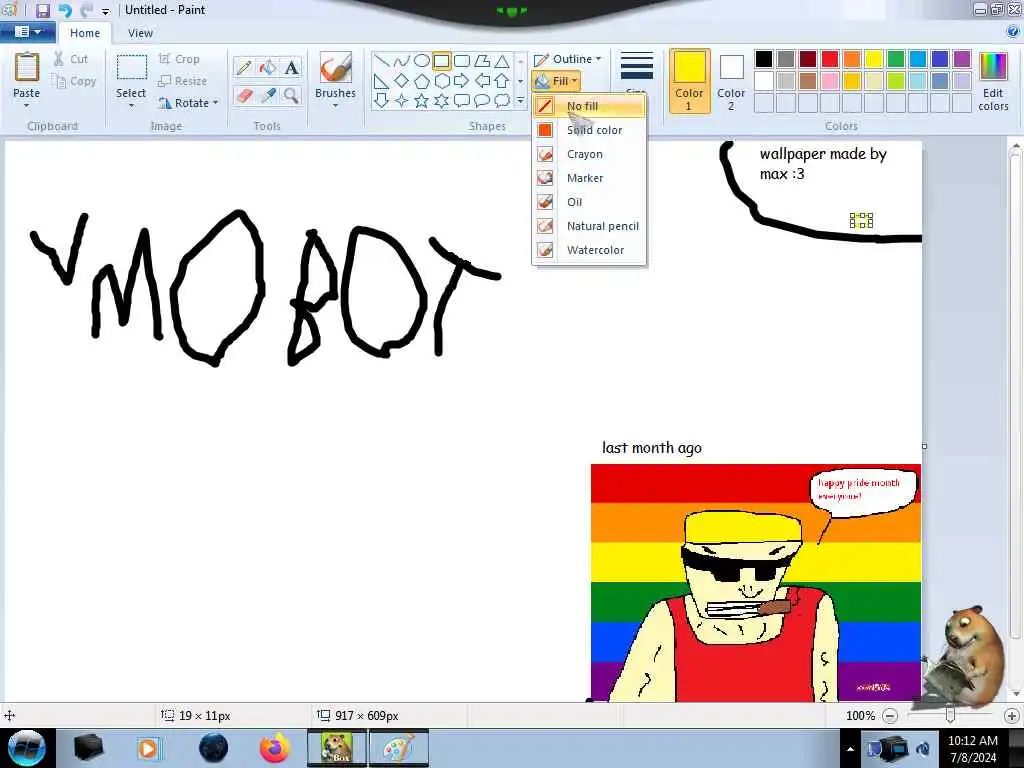Click the Size line thickness button
This screenshot has height=768, width=1024.
point(637,72)
